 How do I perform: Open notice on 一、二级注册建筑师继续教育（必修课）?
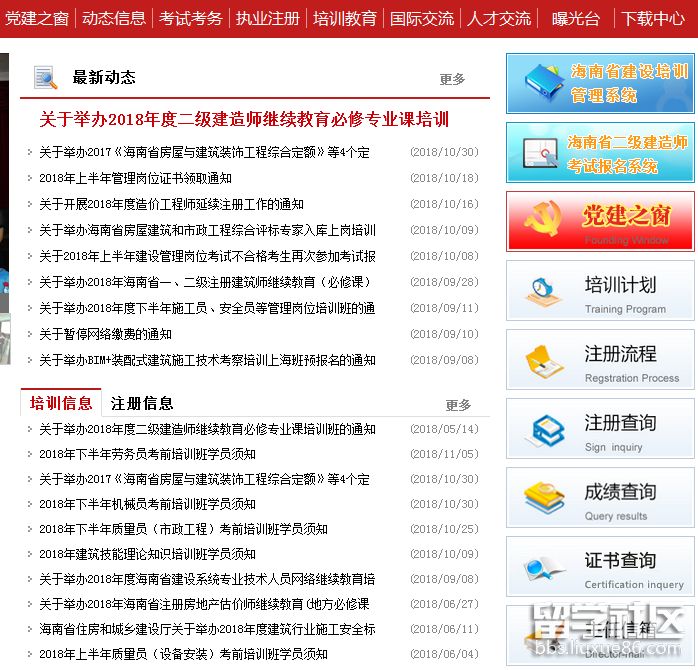(205, 282)
